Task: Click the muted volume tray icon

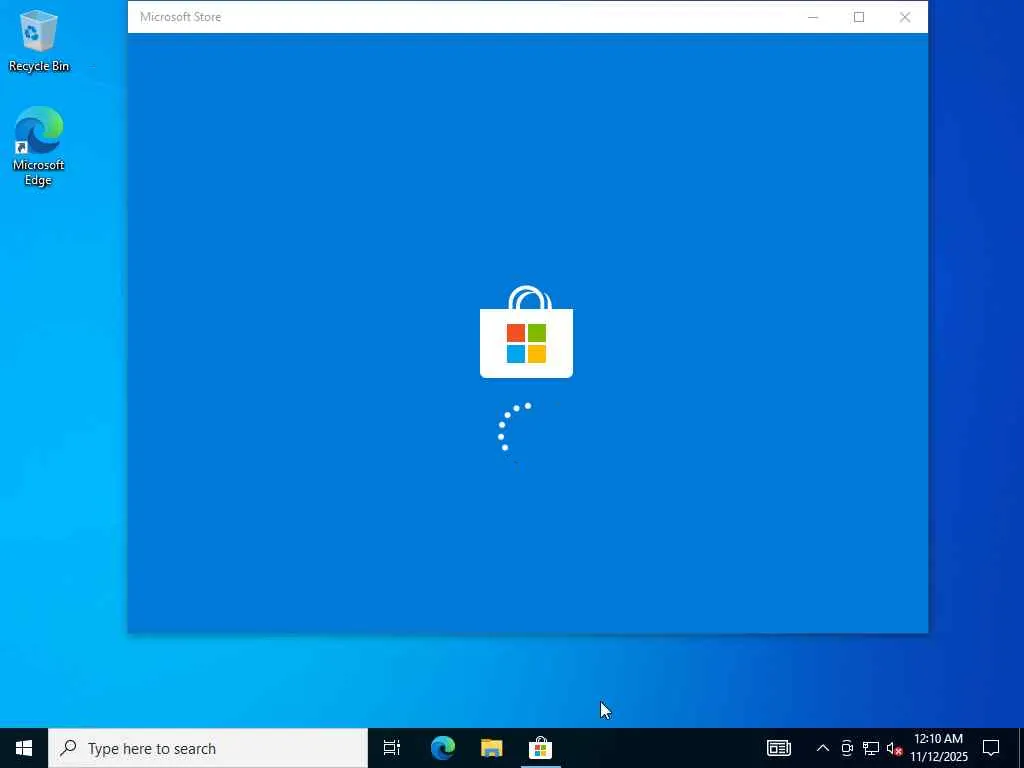Action: point(895,748)
